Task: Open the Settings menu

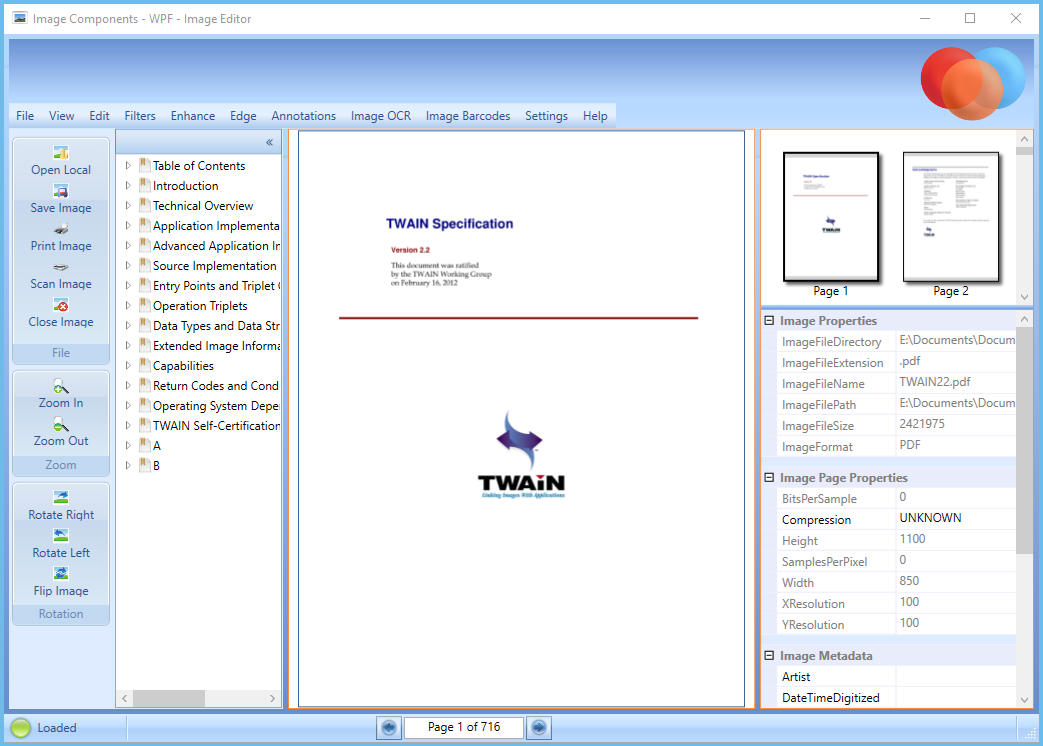Action: coord(546,116)
